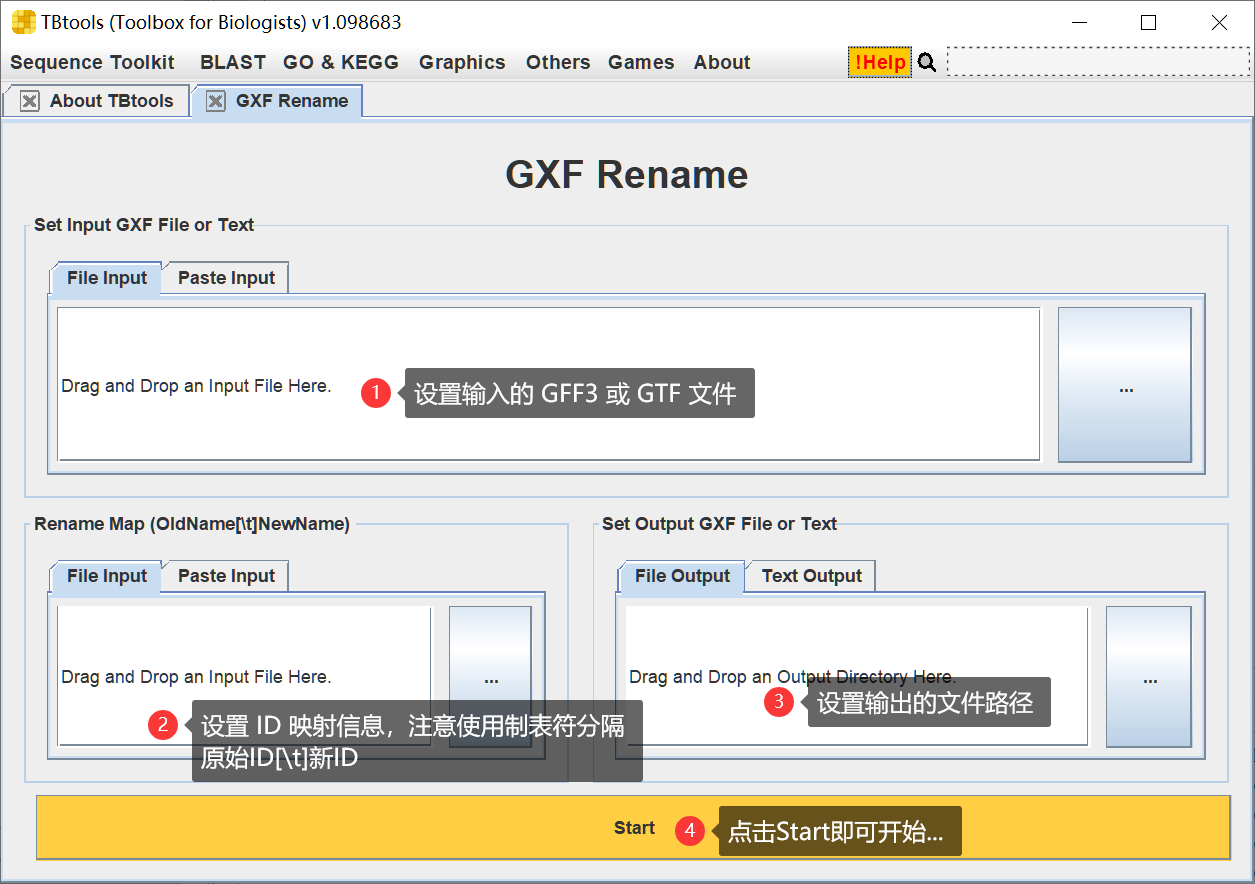Switch to the Text Output tab
The height and width of the screenshot is (884, 1255).
coord(811,576)
